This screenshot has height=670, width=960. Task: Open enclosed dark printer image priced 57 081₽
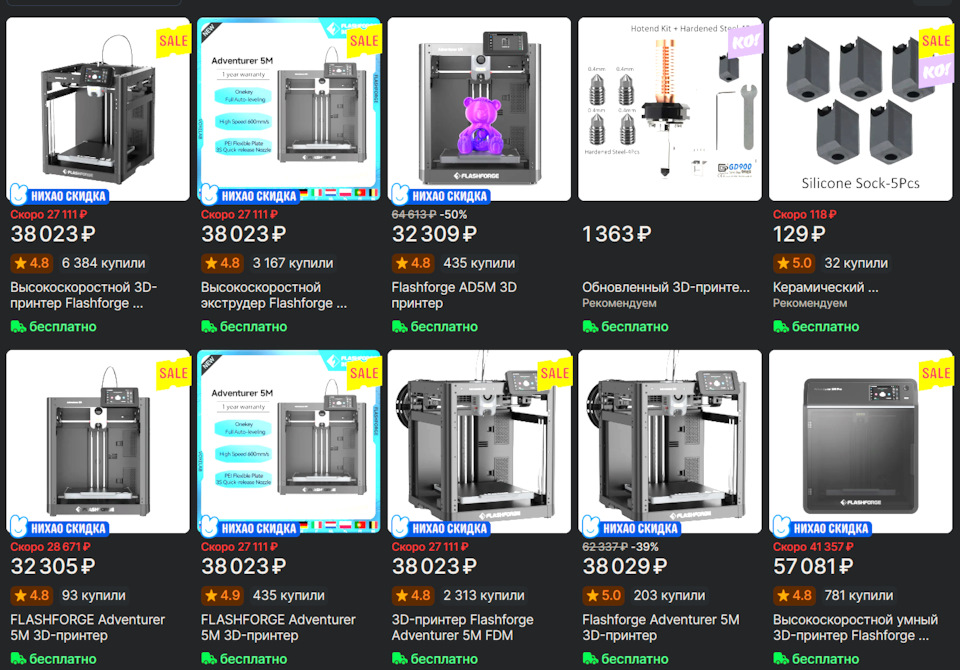[x=860, y=442]
